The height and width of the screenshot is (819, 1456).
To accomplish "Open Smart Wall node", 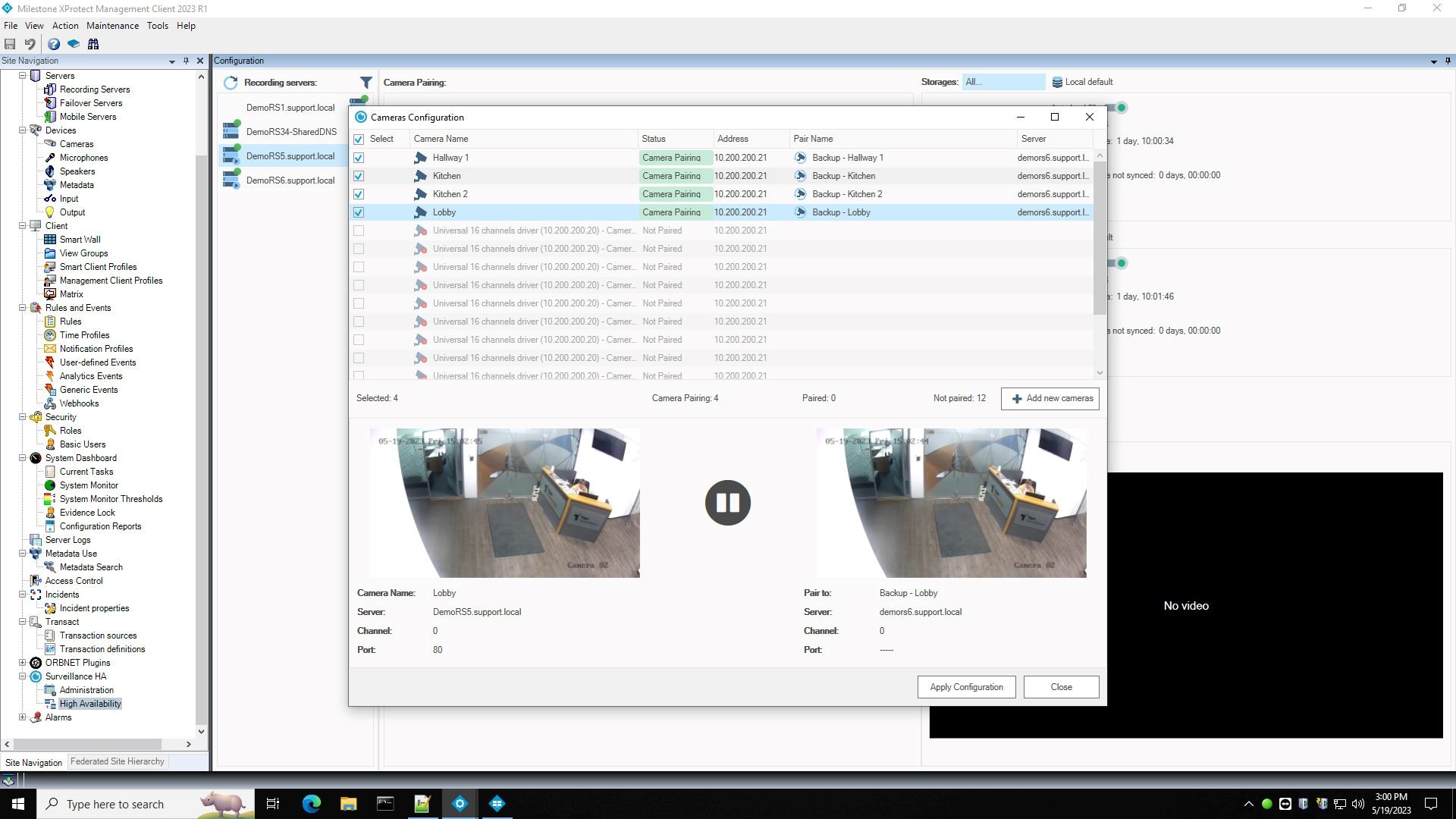I will click(80, 240).
